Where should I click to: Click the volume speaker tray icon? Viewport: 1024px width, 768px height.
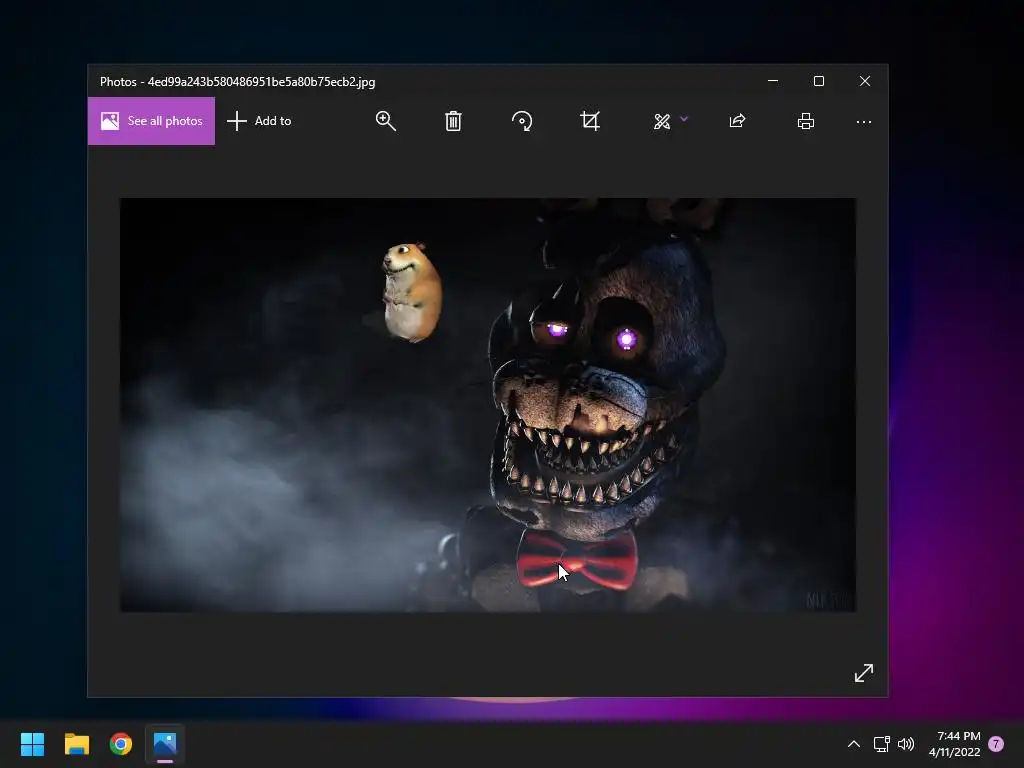[906, 744]
